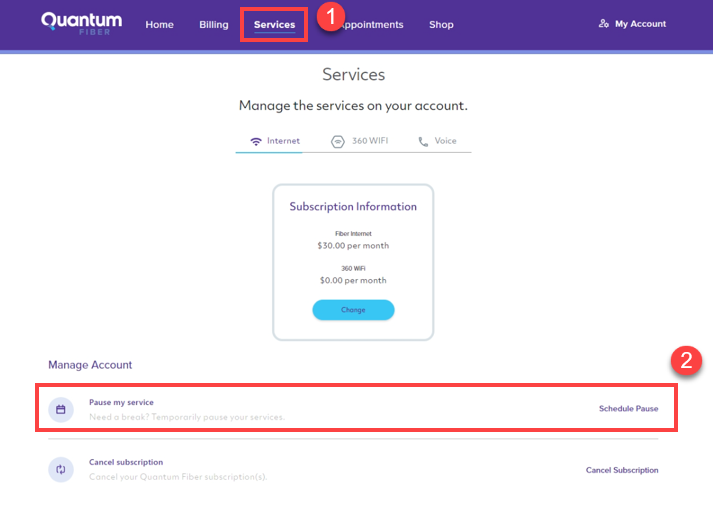The width and height of the screenshot is (713, 521).
Task: Open the My Account menu
Action: point(633,24)
